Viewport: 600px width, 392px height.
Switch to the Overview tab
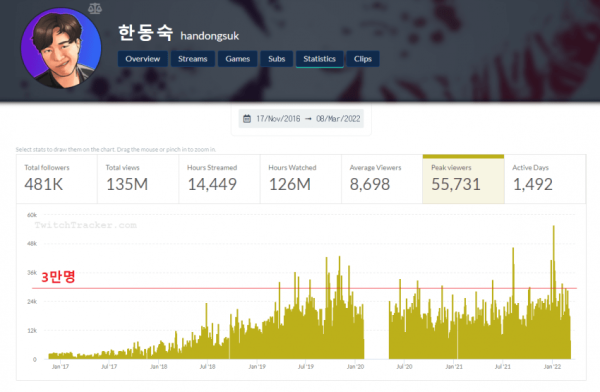(142, 59)
